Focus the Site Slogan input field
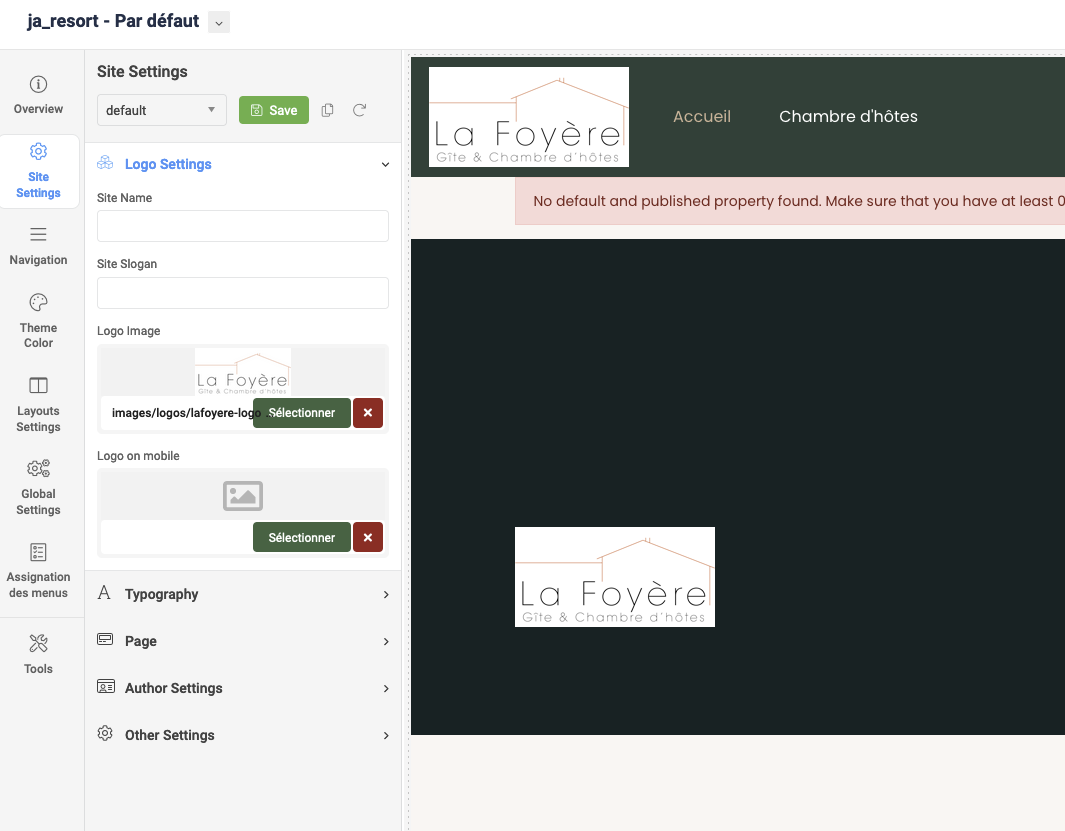This screenshot has height=831, width=1065. coord(243,293)
